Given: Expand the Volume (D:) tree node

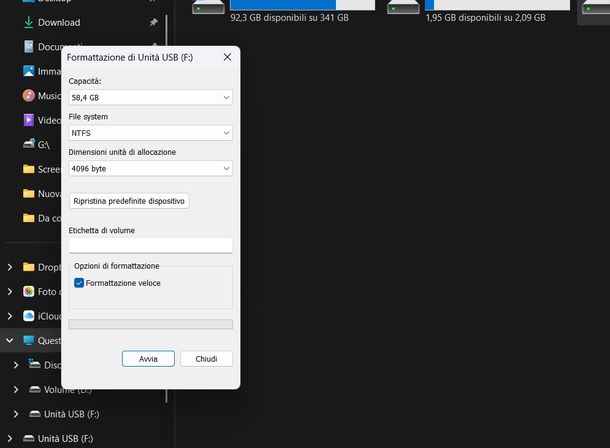Looking at the screenshot, I should 16,390.
